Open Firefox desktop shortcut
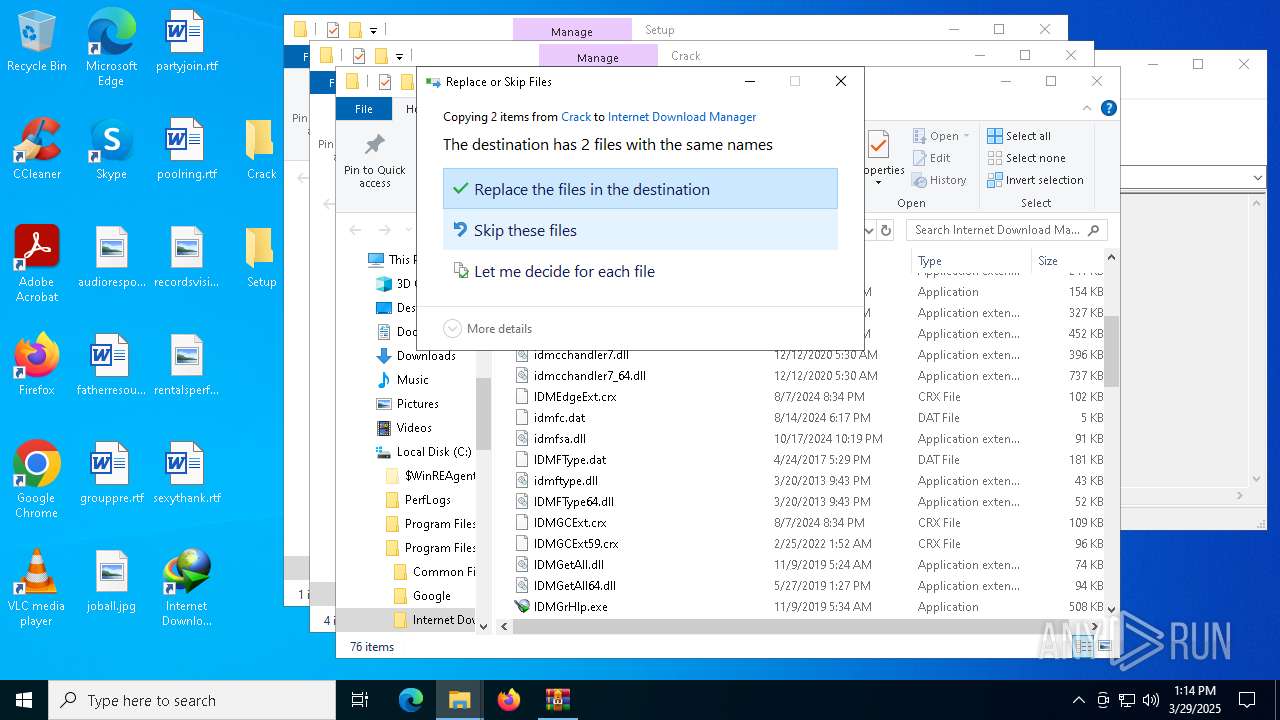Image resolution: width=1280 pixels, height=720 pixels. [37, 365]
